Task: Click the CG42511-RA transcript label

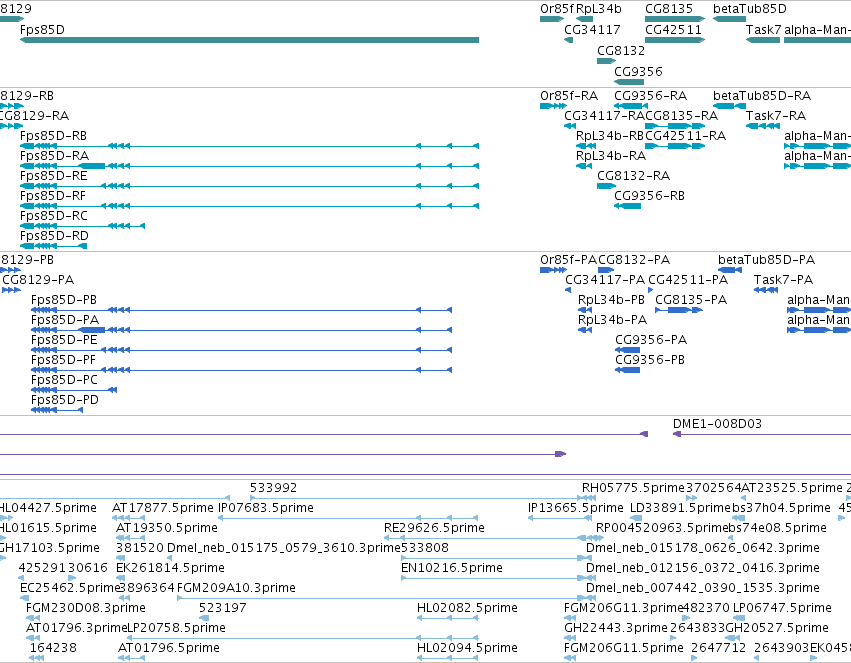Action: (685, 136)
